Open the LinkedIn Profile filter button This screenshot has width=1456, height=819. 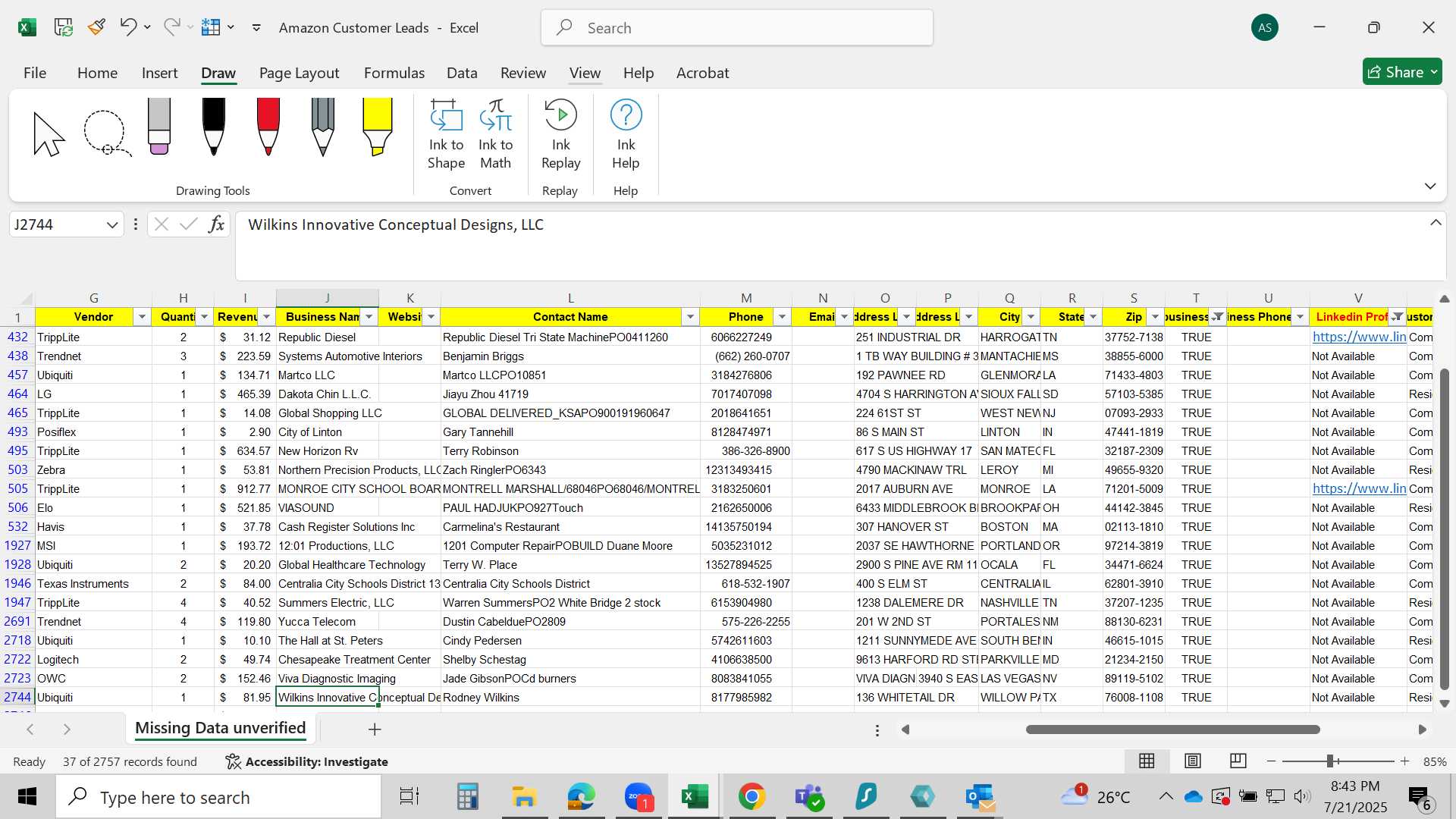click(x=1397, y=317)
